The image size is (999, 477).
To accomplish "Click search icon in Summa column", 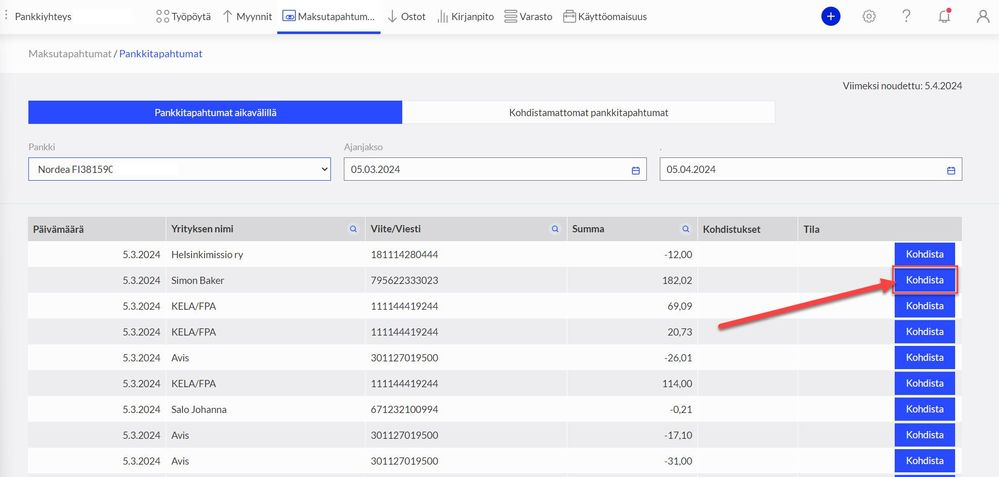I will [686, 229].
